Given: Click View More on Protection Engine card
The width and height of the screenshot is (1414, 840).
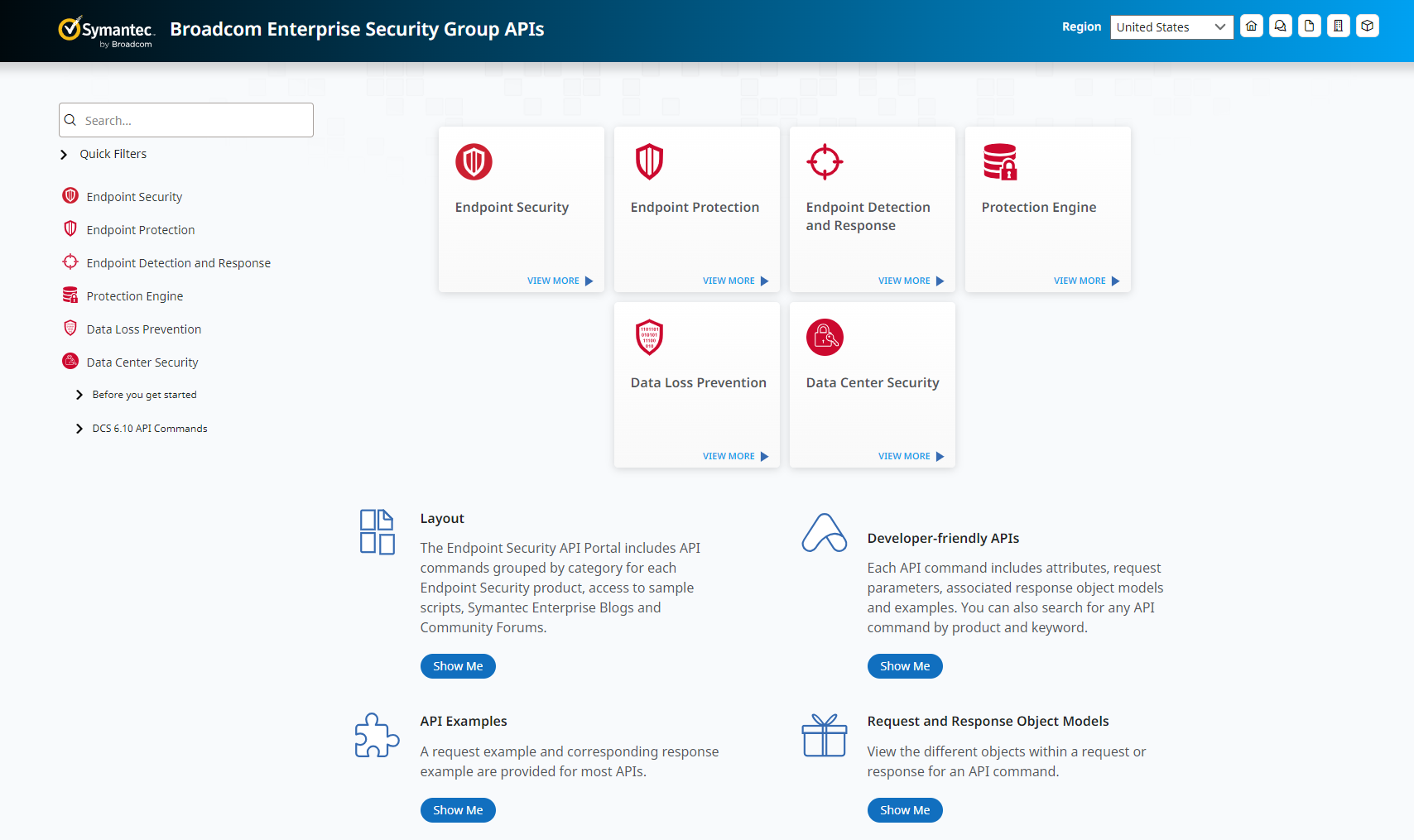Looking at the screenshot, I should point(1086,281).
